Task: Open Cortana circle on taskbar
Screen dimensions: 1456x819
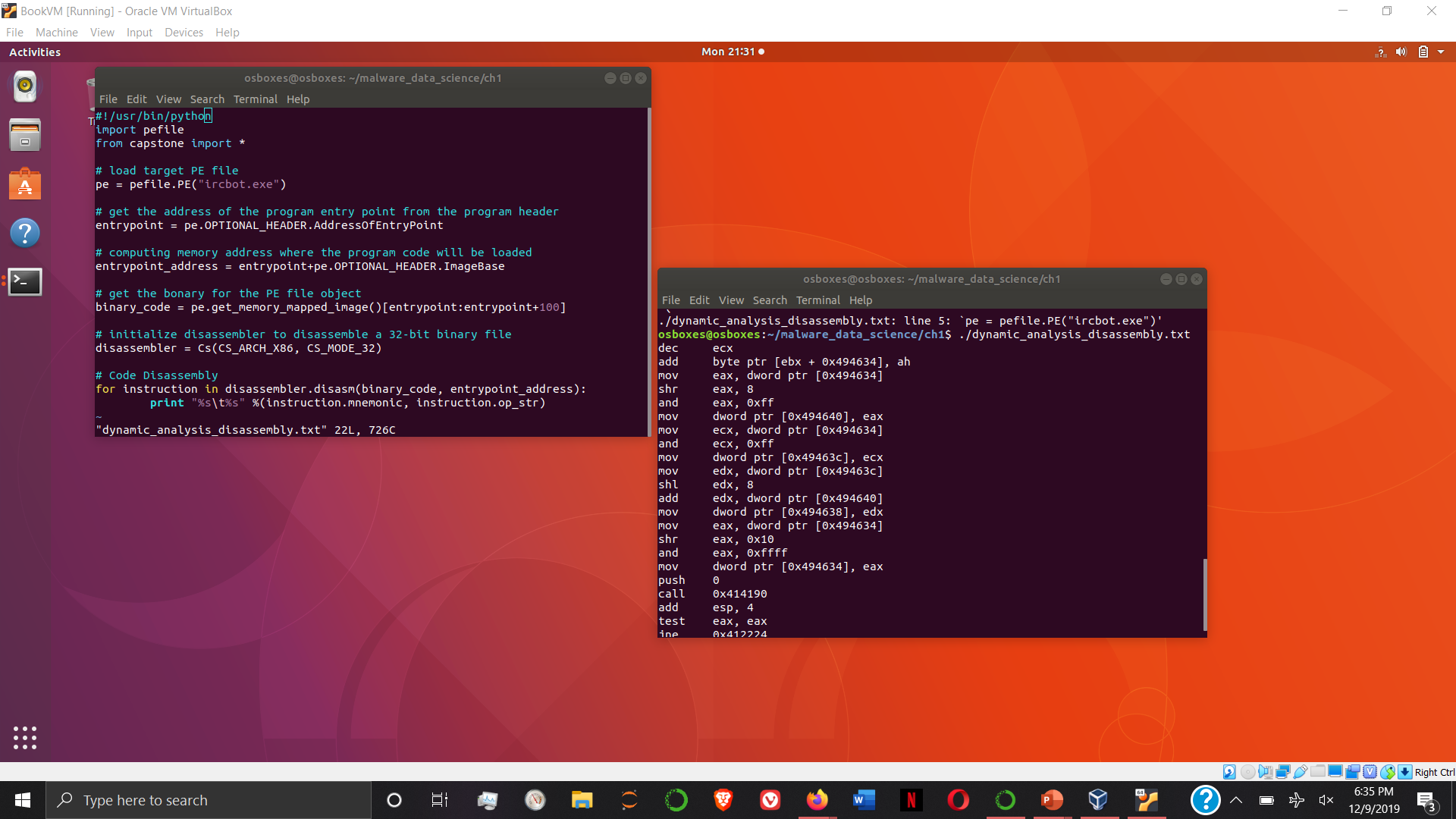Action: (x=394, y=800)
